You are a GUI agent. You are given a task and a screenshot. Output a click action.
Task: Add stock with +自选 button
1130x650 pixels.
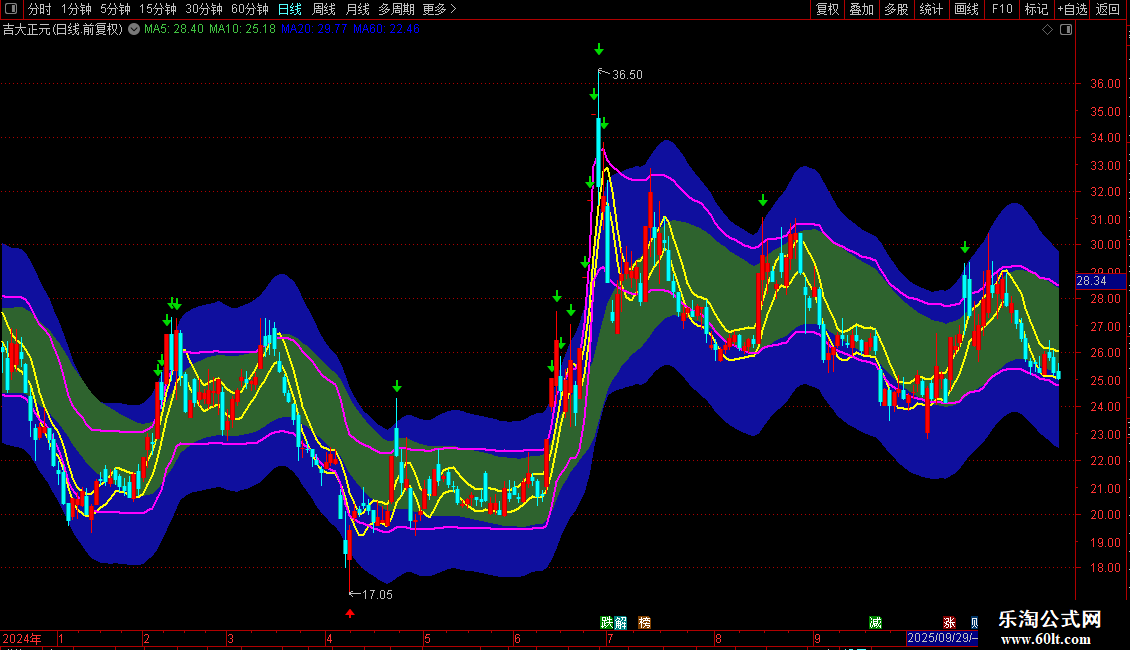click(1072, 9)
